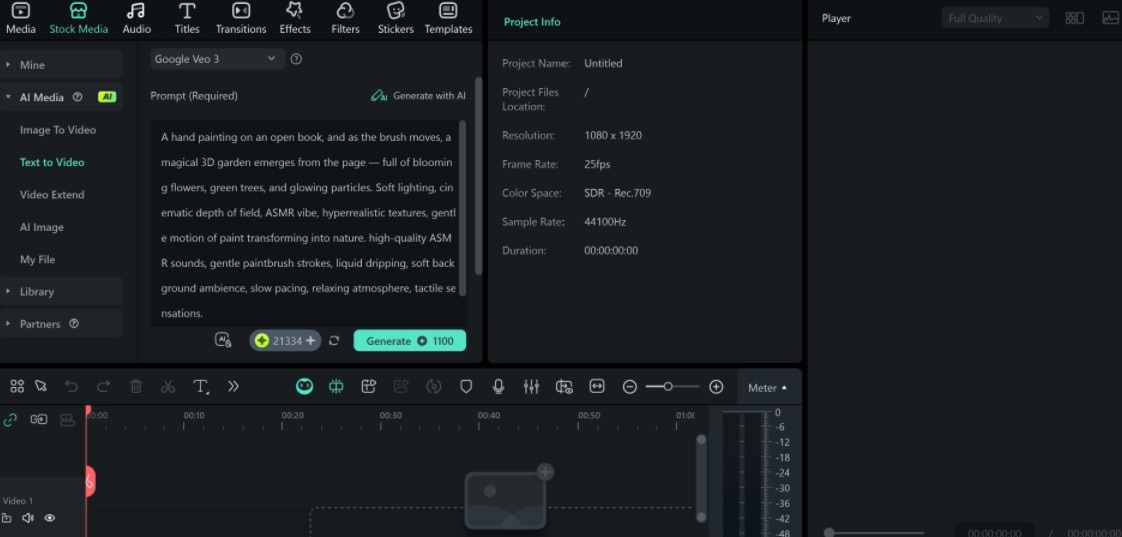Click help icon beside model dropdown

[x=296, y=59]
